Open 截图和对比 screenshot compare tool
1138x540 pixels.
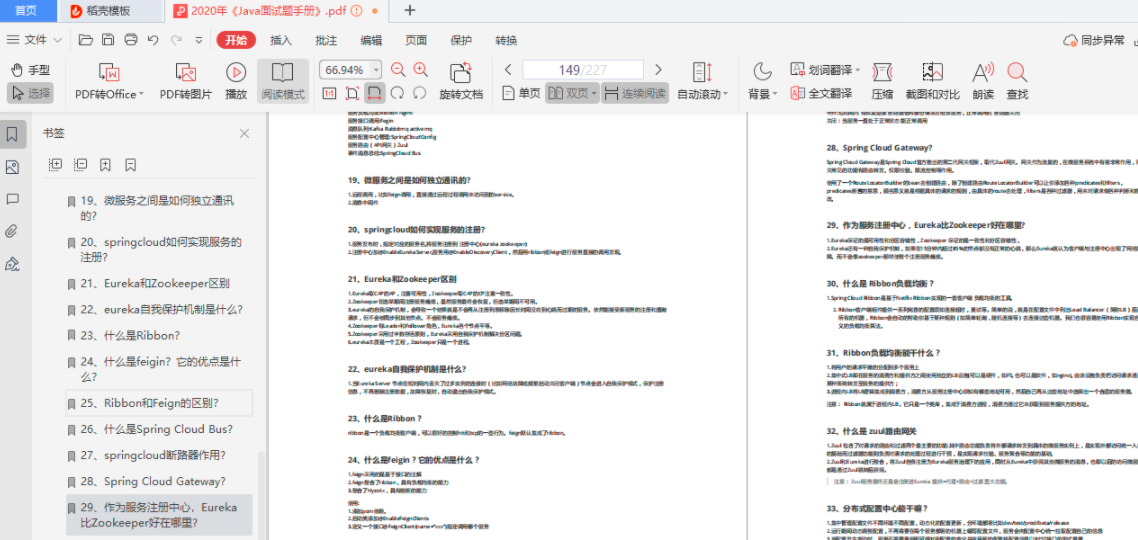pyautogui.click(x=933, y=81)
